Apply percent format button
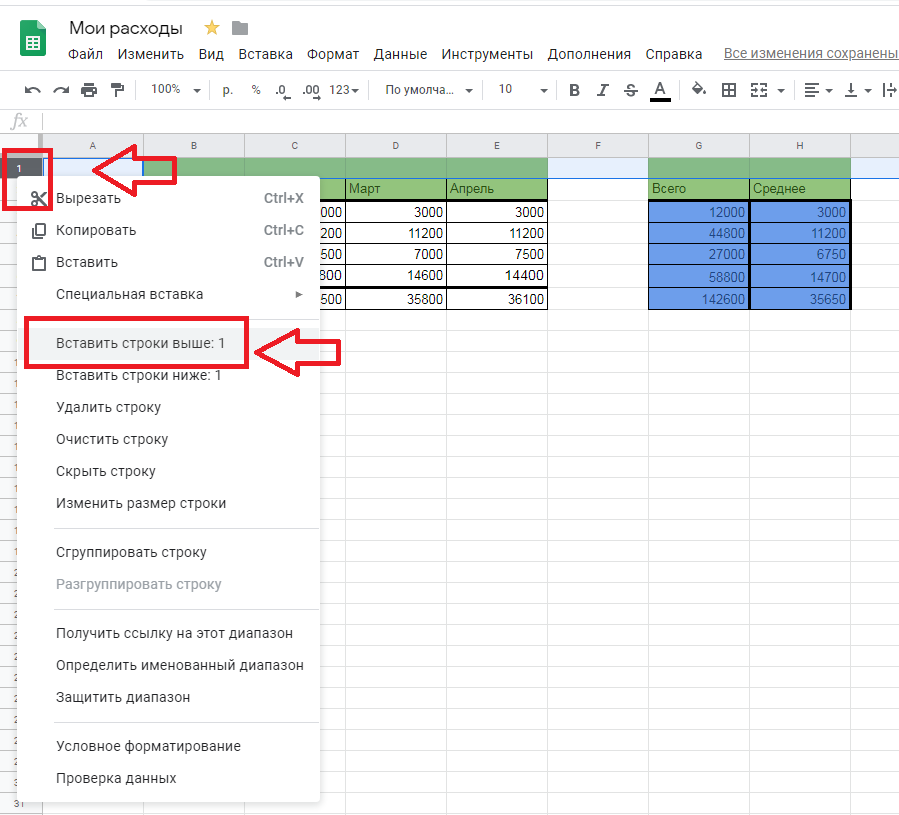 256,90
